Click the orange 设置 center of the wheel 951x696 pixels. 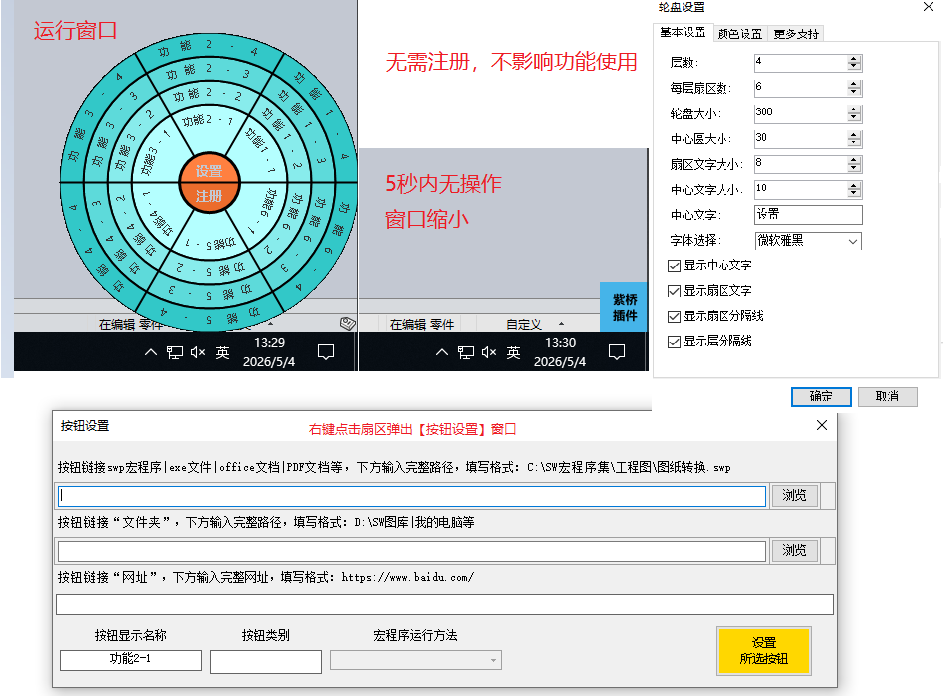click(x=209, y=169)
